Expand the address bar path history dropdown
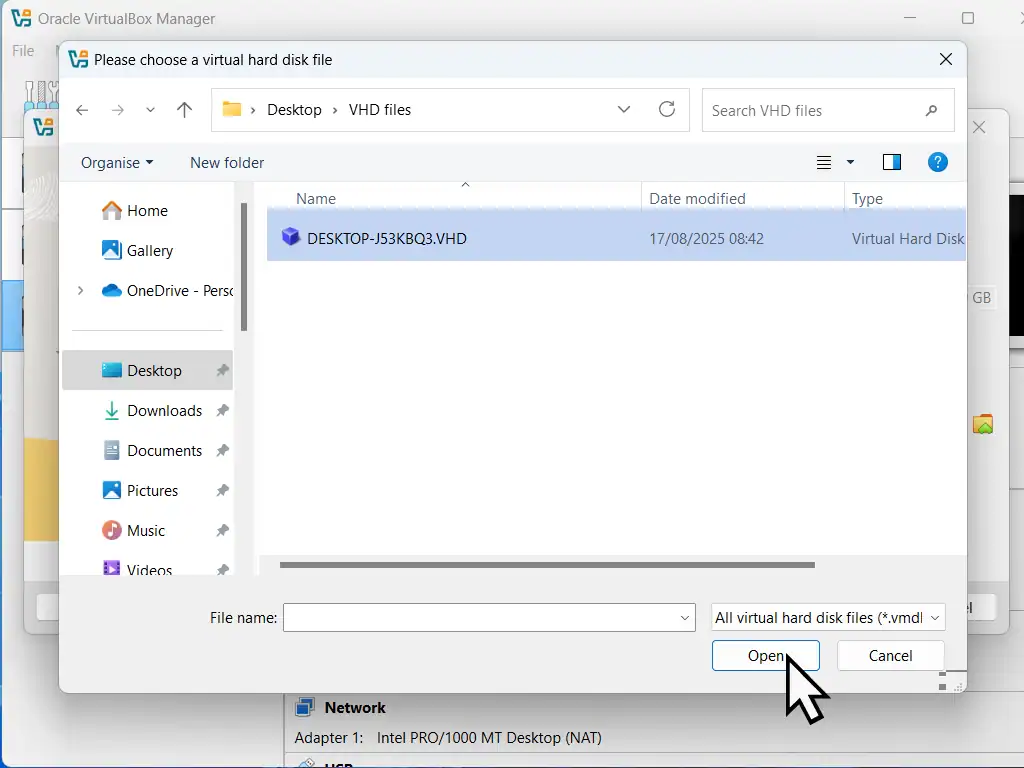 click(624, 110)
